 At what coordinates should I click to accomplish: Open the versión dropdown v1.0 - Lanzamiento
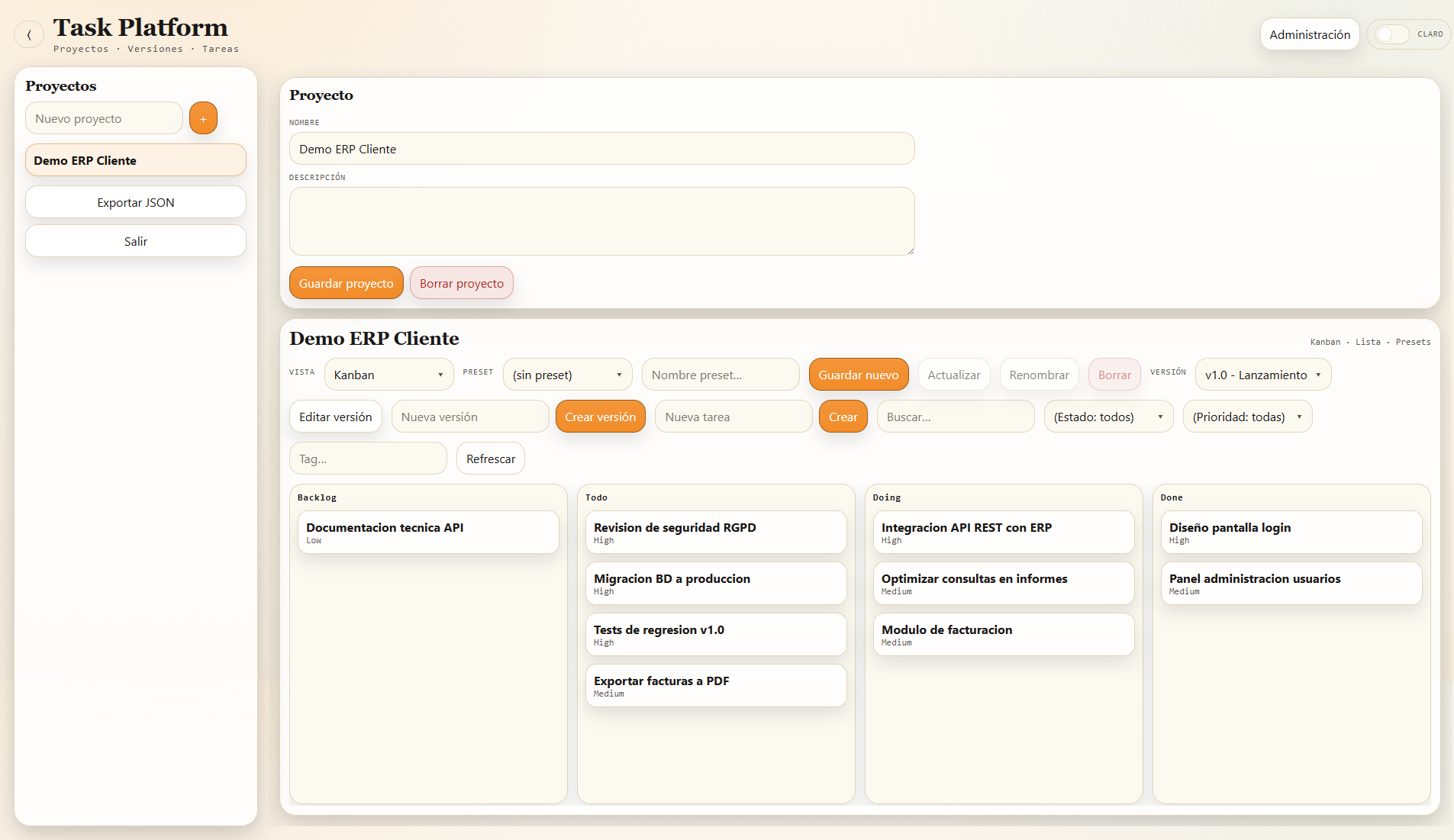[1262, 375]
